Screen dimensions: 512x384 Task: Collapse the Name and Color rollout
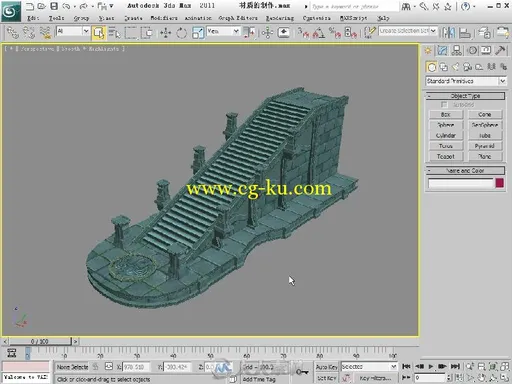pos(465,171)
